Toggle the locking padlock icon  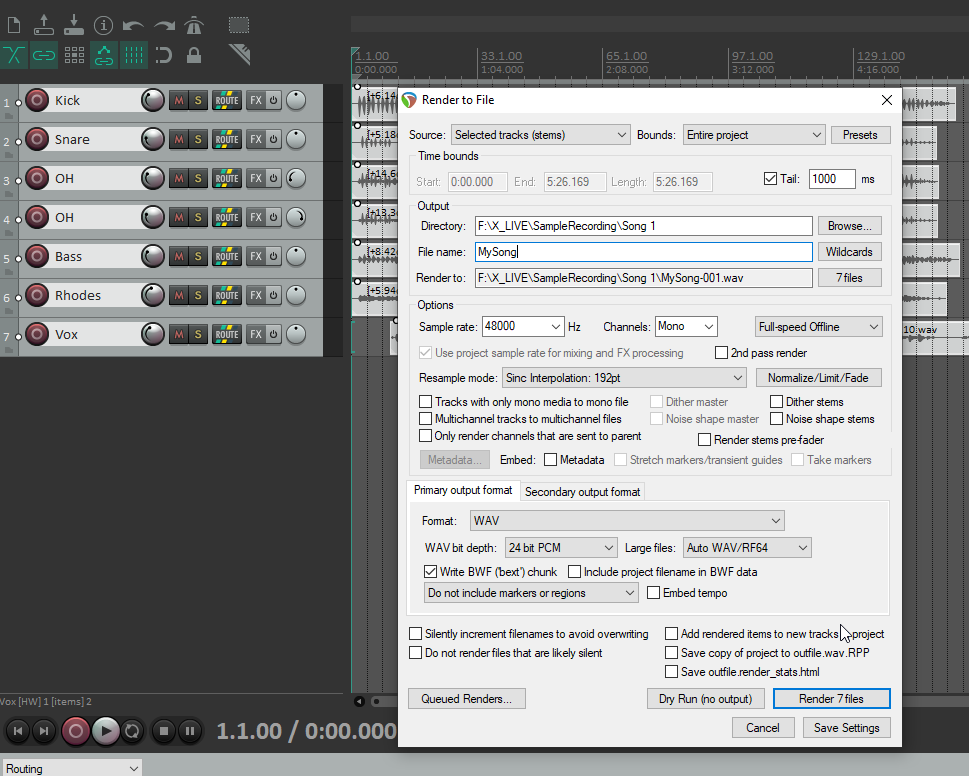pyautogui.click(x=194, y=56)
